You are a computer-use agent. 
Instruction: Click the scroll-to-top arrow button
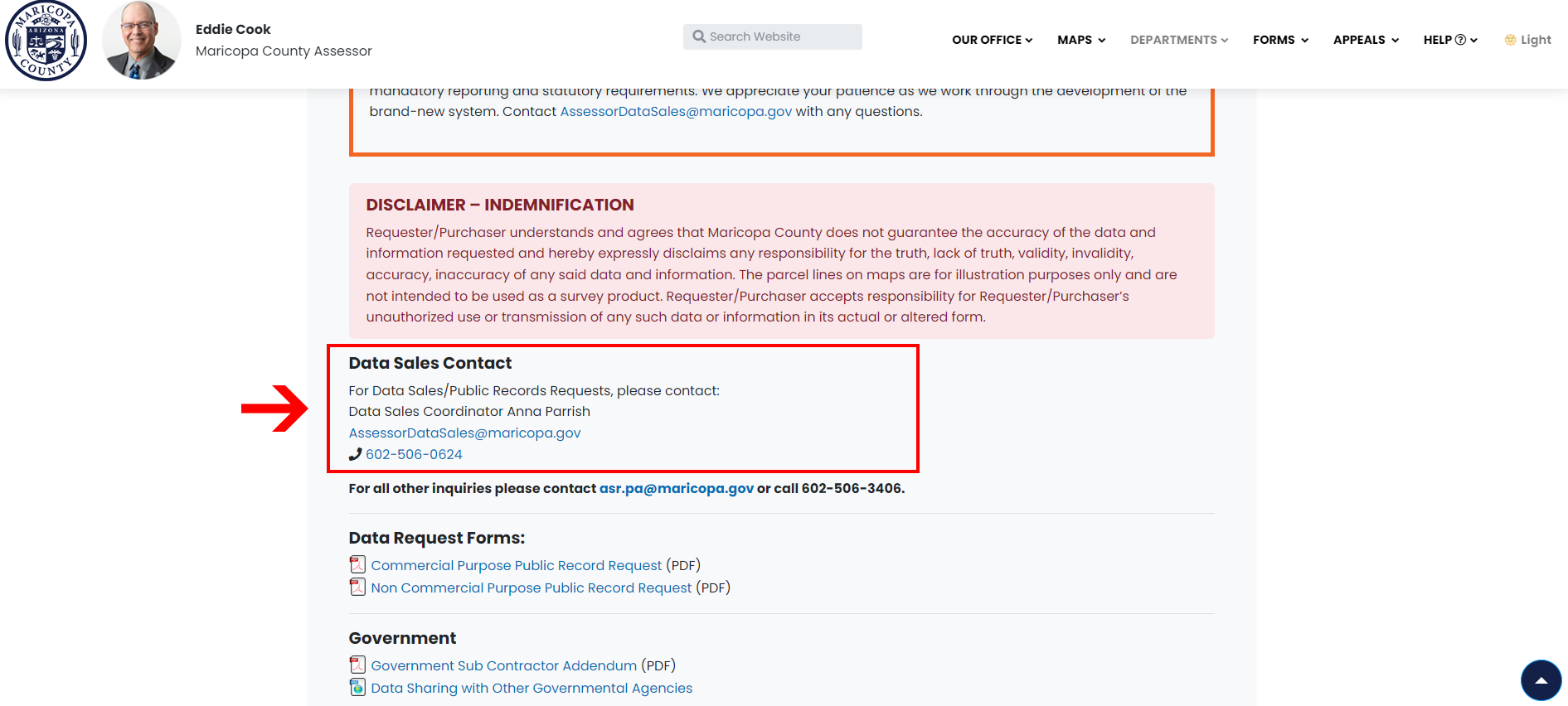pyautogui.click(x=1541, y=680)
